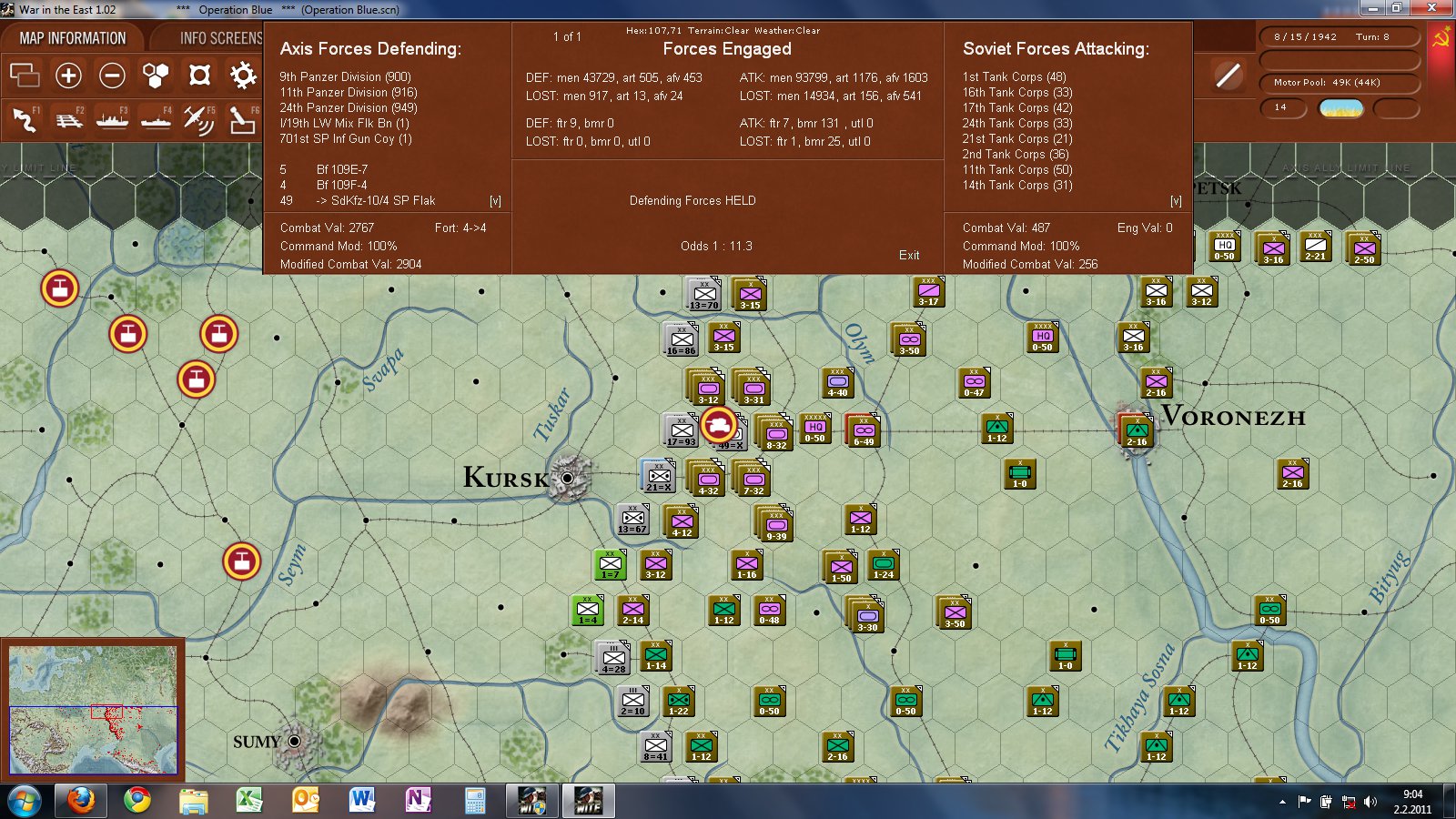Open Firefox from the taskbar
Screen dimensions: 1456x819
(x=81, y=801)
